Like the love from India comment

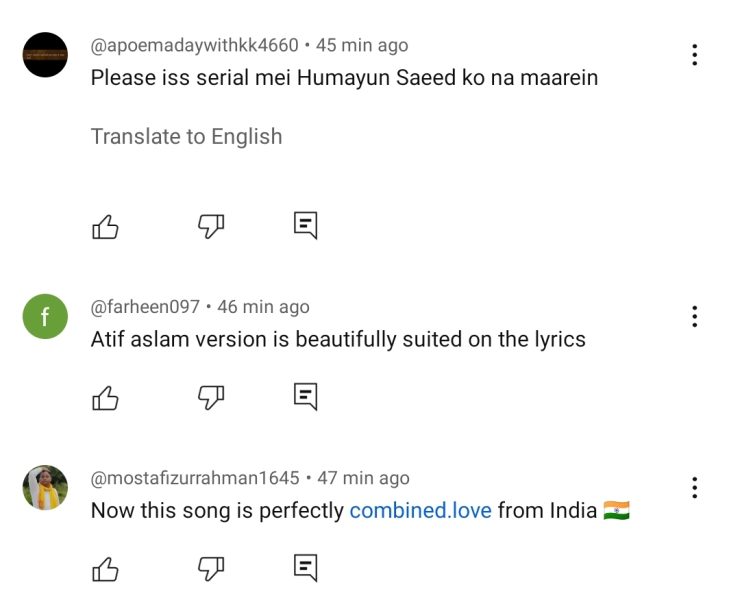click(x=105, y=569)
